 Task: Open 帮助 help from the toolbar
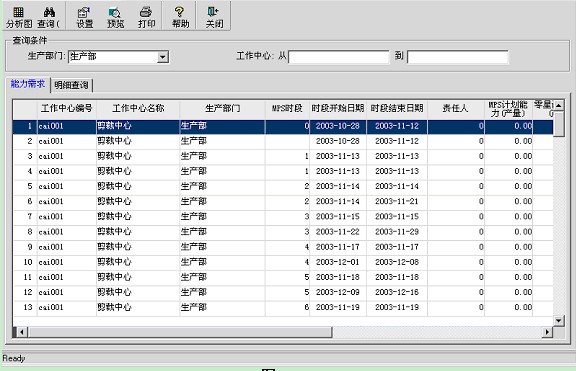pyautogui.click(x=180, y=17)
